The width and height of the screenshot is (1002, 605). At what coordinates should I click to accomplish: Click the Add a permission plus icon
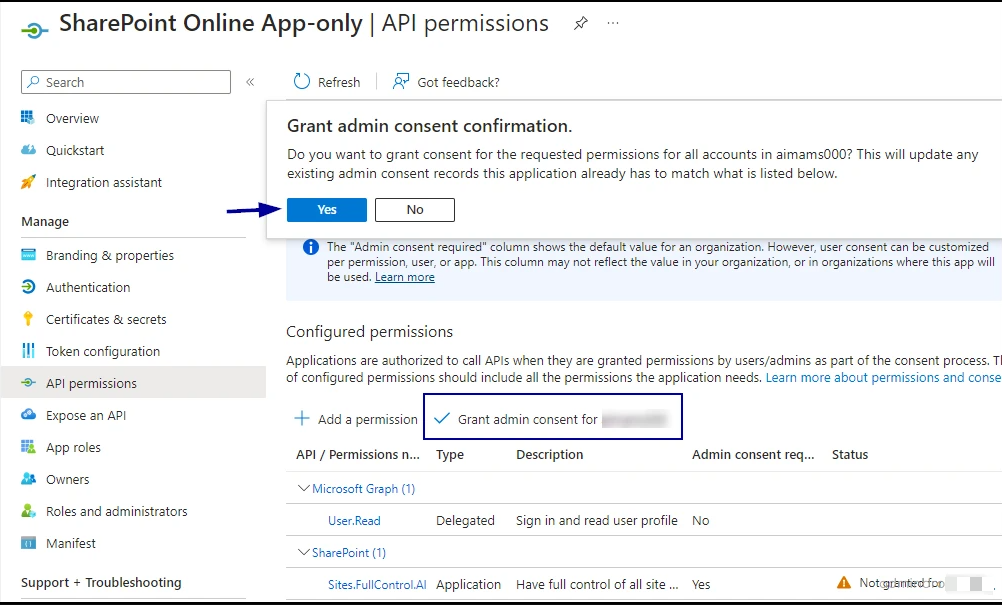pyautogui.click(x=302, y=419)
